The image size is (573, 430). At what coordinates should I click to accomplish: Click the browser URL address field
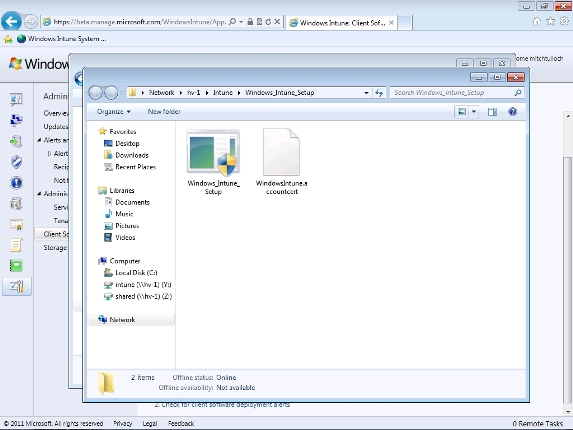pyautogui.click(x=140, y=22)
